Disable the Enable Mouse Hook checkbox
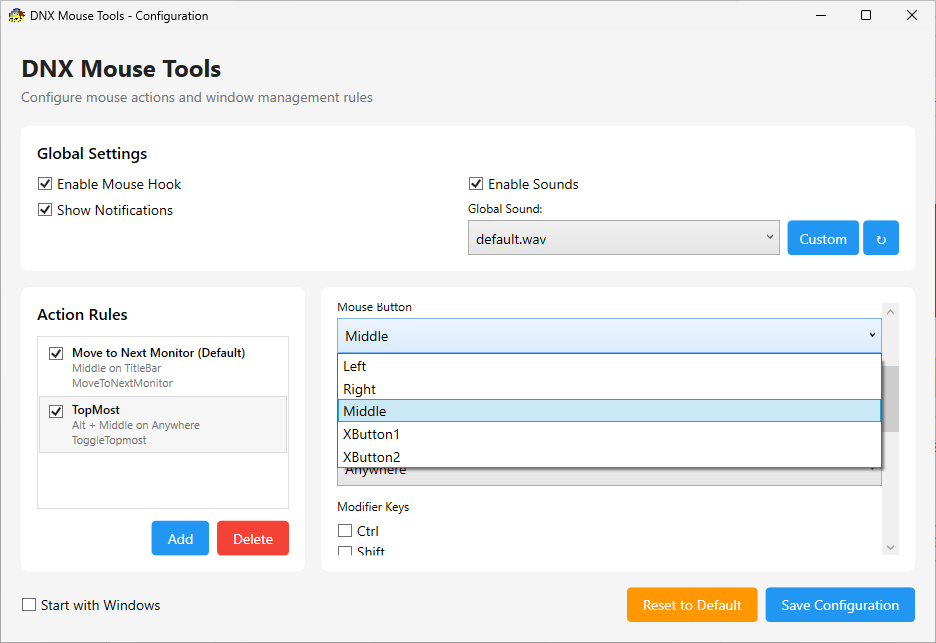This screenshot has height=643, width=936. (45, 184)
